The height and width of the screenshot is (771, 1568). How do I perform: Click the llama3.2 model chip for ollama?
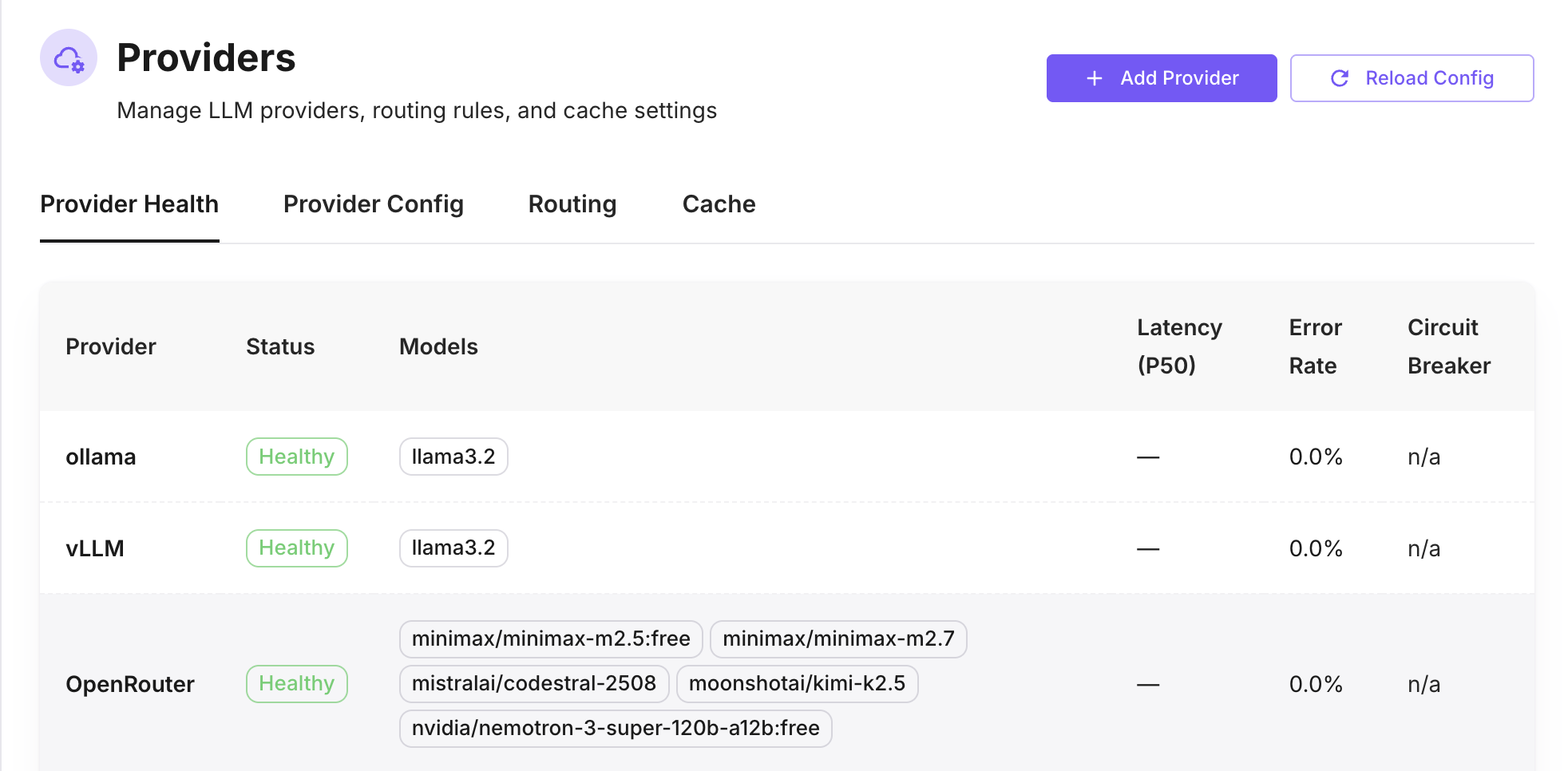(453, 457)
